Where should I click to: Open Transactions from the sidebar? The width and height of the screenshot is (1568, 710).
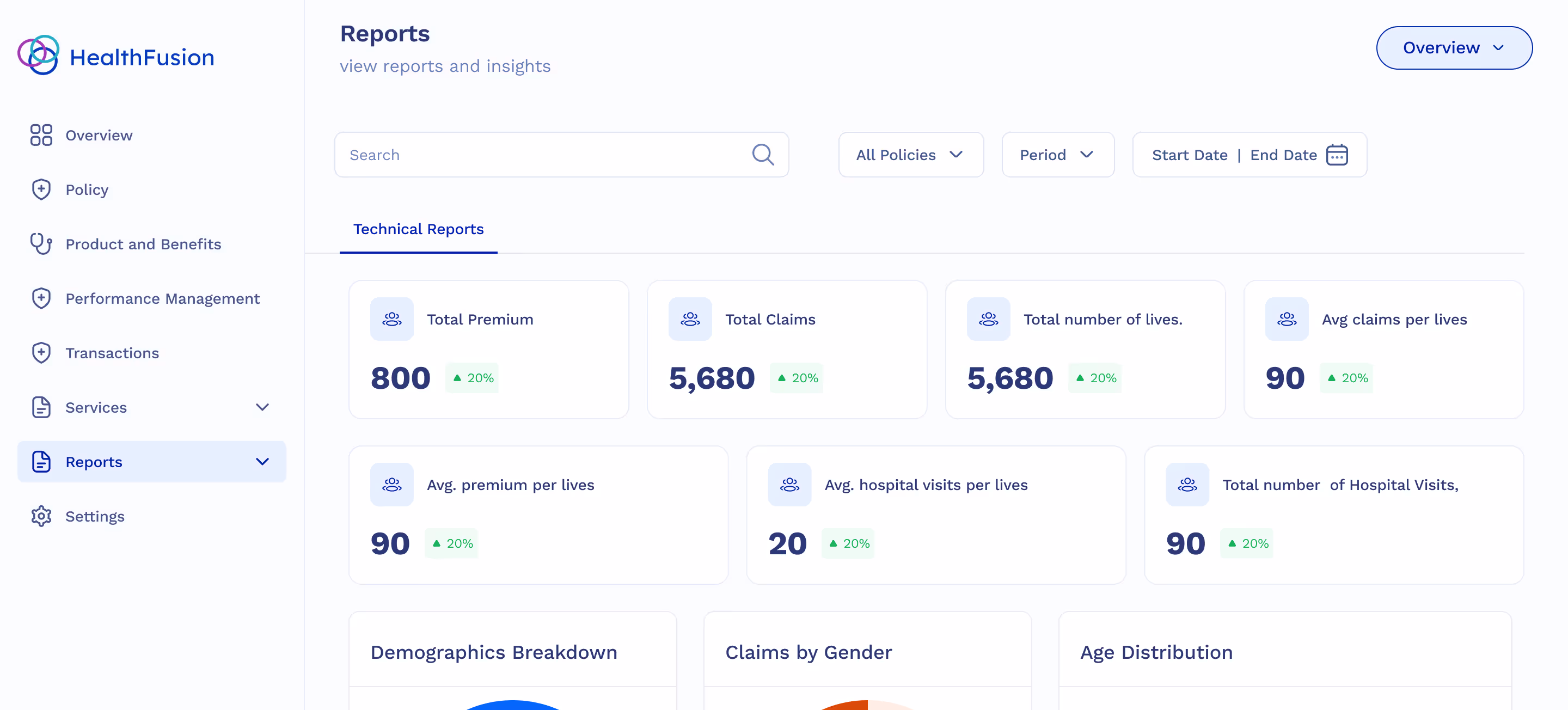[x=112, y=353]
